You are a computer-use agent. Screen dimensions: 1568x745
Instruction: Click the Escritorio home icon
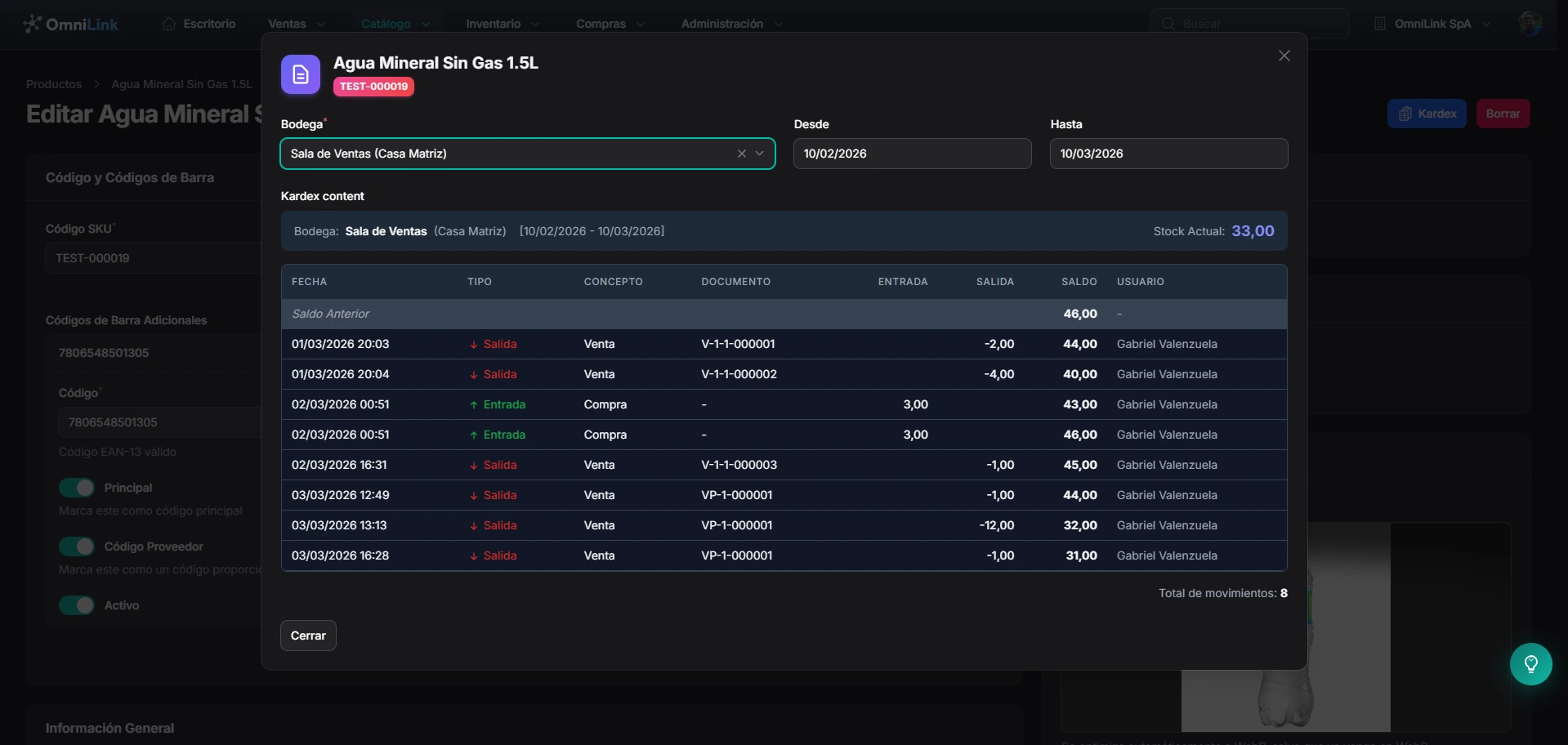tap(169, 24)
